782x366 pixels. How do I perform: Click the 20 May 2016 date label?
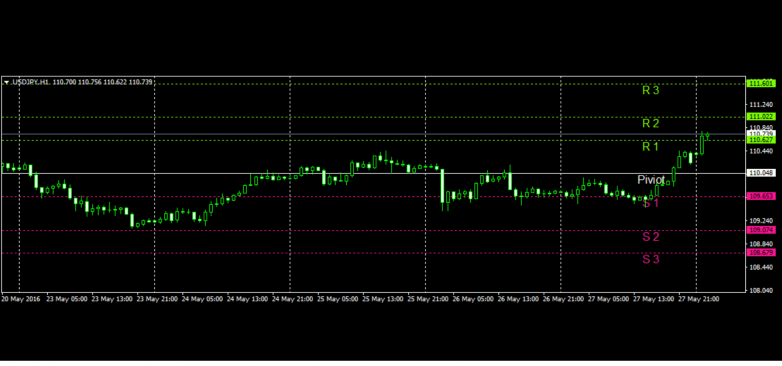[20, 299]
